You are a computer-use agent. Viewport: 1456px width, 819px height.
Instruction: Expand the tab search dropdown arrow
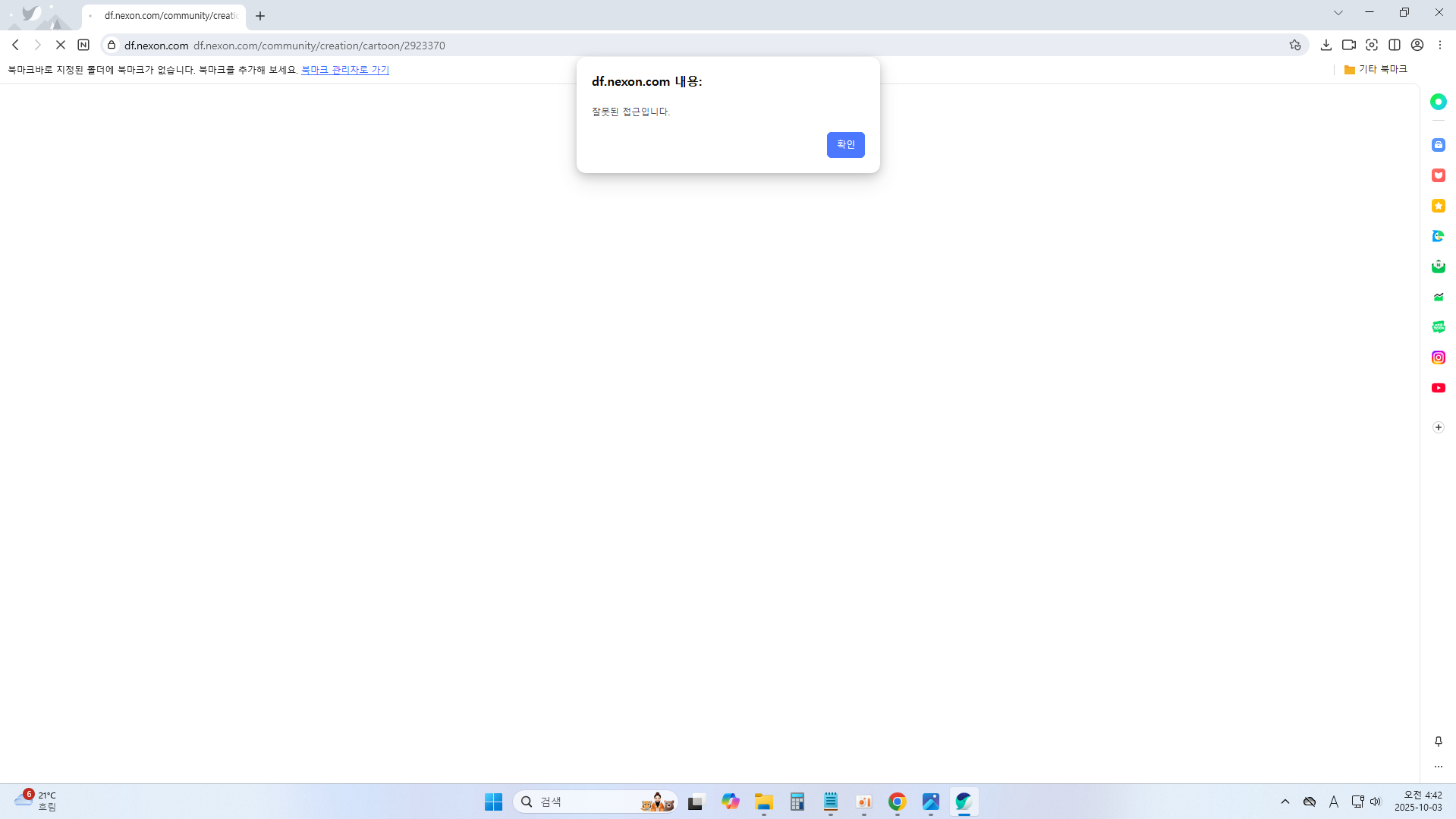1338,13
